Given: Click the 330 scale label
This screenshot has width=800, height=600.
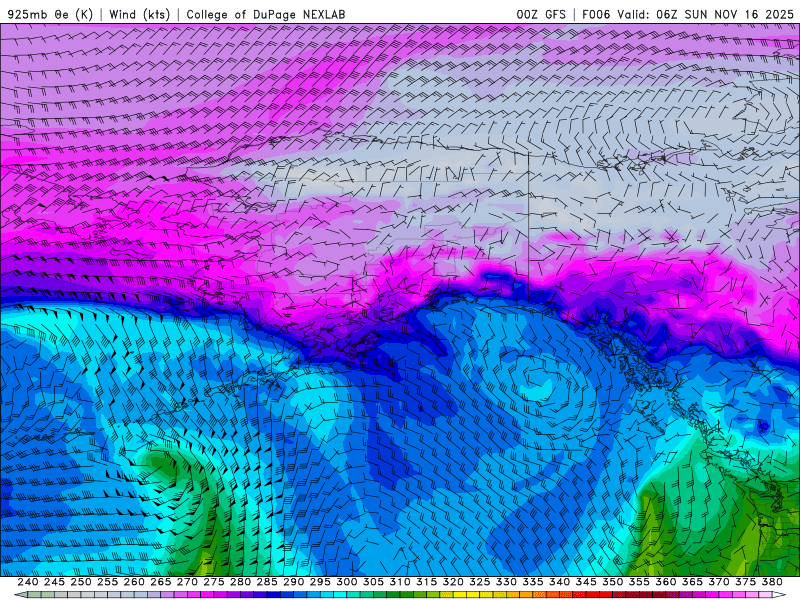Looking at the screenshot, I should click(x=506, y=582).
